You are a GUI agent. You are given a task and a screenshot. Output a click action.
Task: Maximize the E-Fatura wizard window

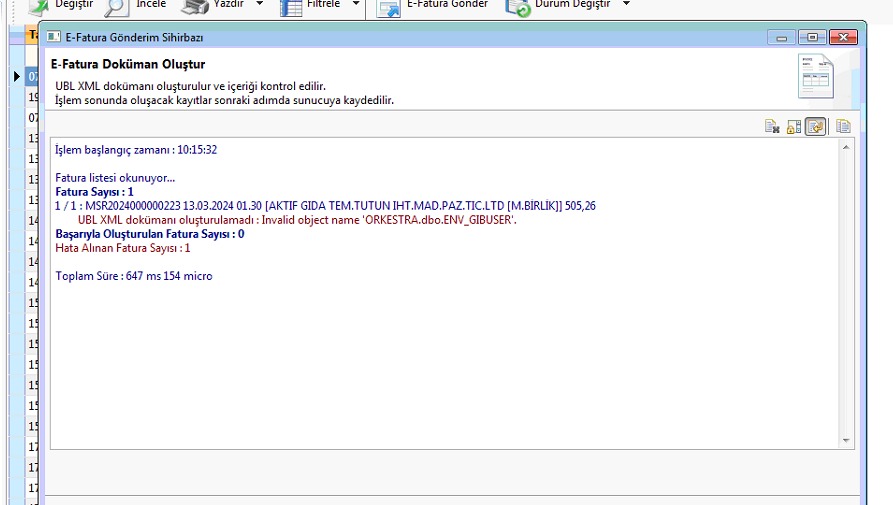point(811,37)
